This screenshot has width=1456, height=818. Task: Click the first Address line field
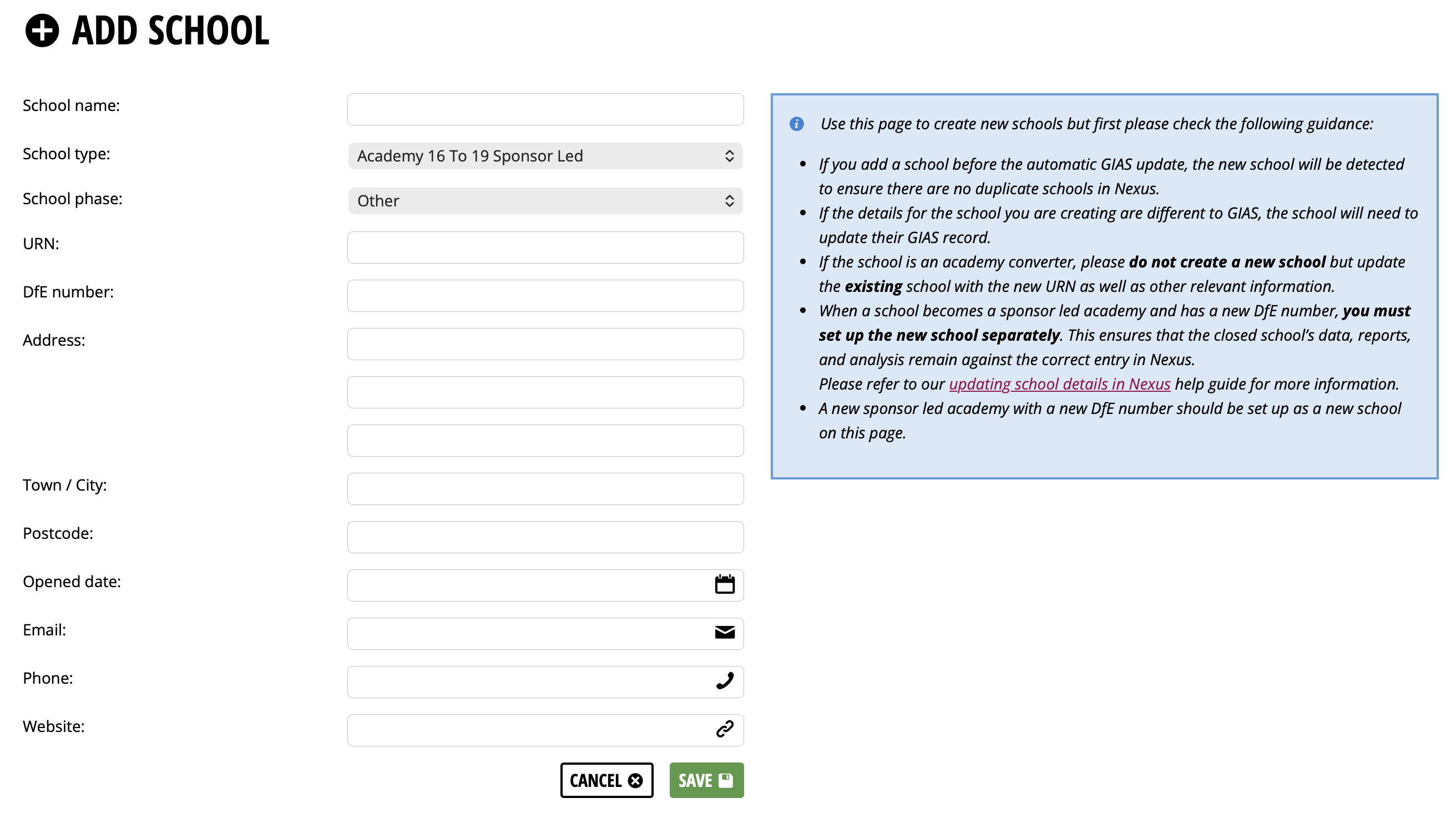545,344
